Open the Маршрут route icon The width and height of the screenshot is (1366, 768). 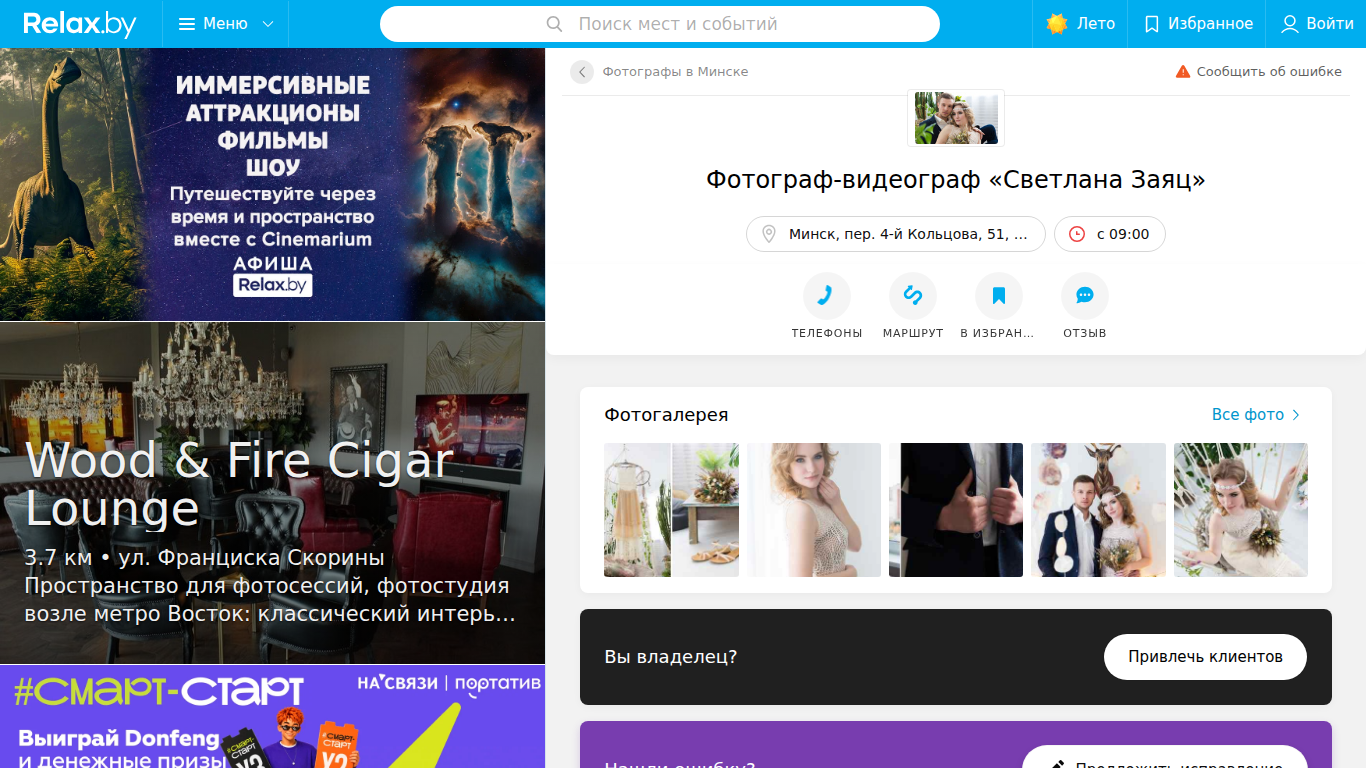click(912, 296)
